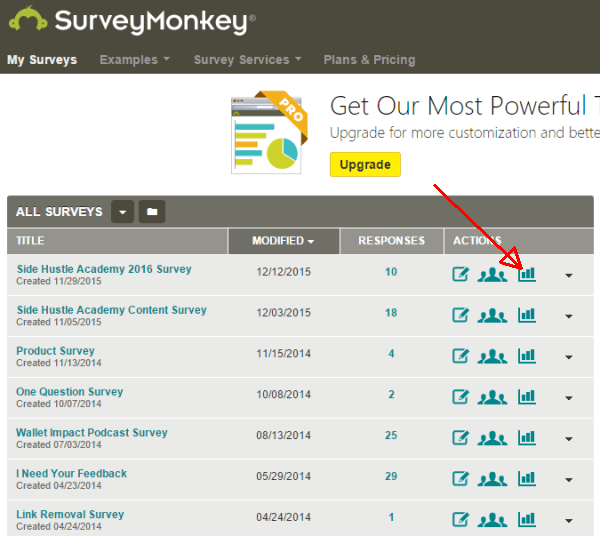Open Wallet Impact Podcast Survey link
The width and height of the screenshot is (600, 536).
pos(92,433)
